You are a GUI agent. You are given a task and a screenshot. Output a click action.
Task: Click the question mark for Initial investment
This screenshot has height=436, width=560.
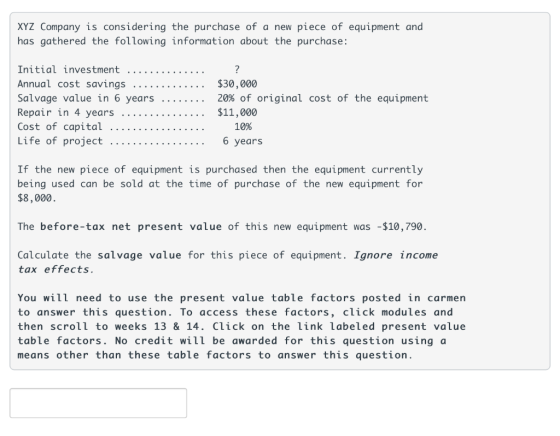click(x=237, y=69)
